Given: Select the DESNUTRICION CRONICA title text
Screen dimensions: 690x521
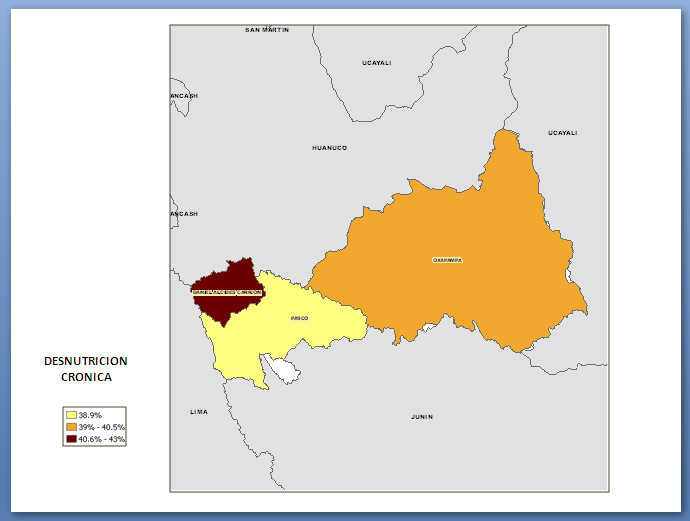Looking at the screenshot, I should coord(86,370).
